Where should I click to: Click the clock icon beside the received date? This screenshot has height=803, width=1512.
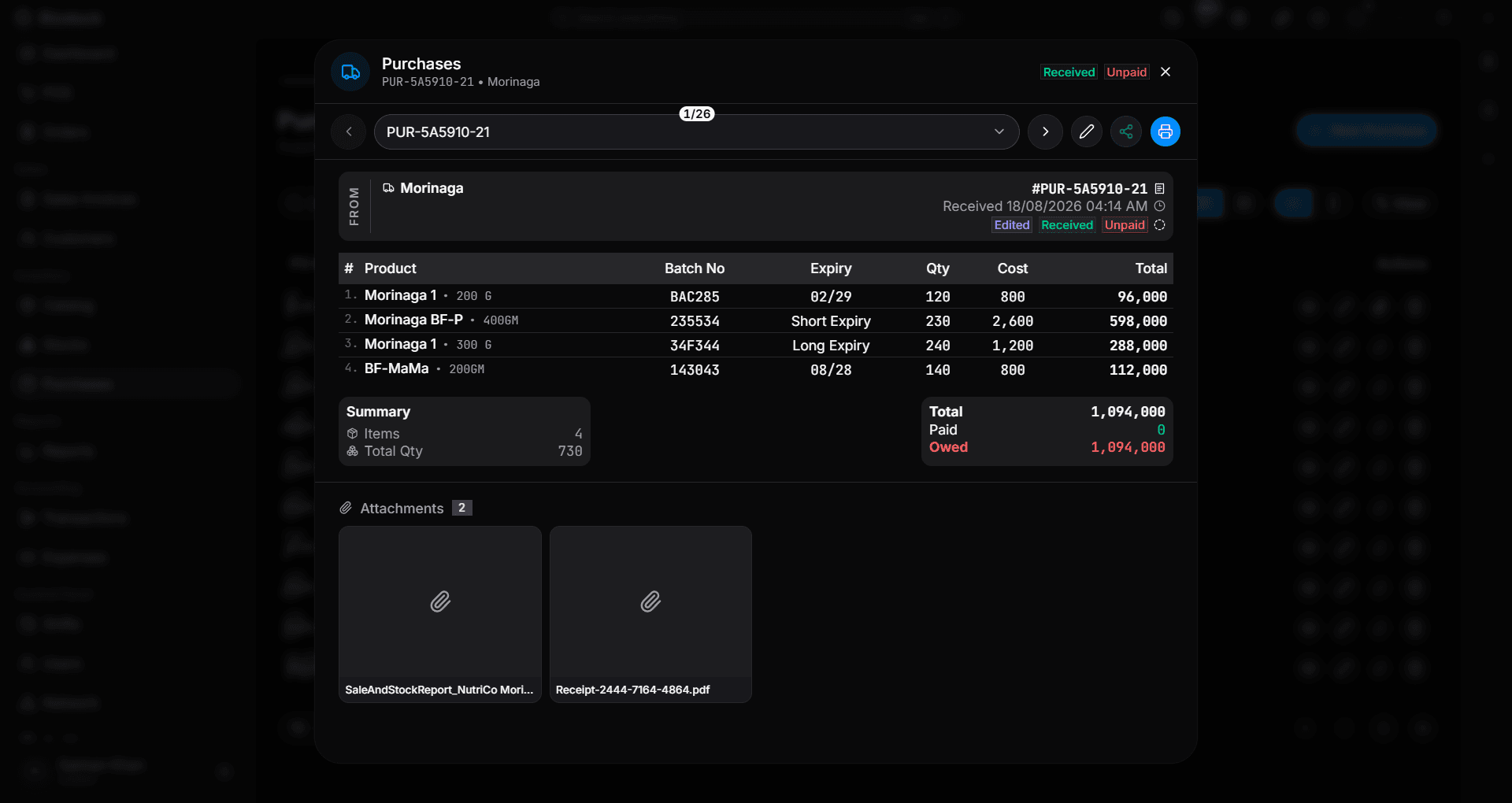pos(1159,206)
